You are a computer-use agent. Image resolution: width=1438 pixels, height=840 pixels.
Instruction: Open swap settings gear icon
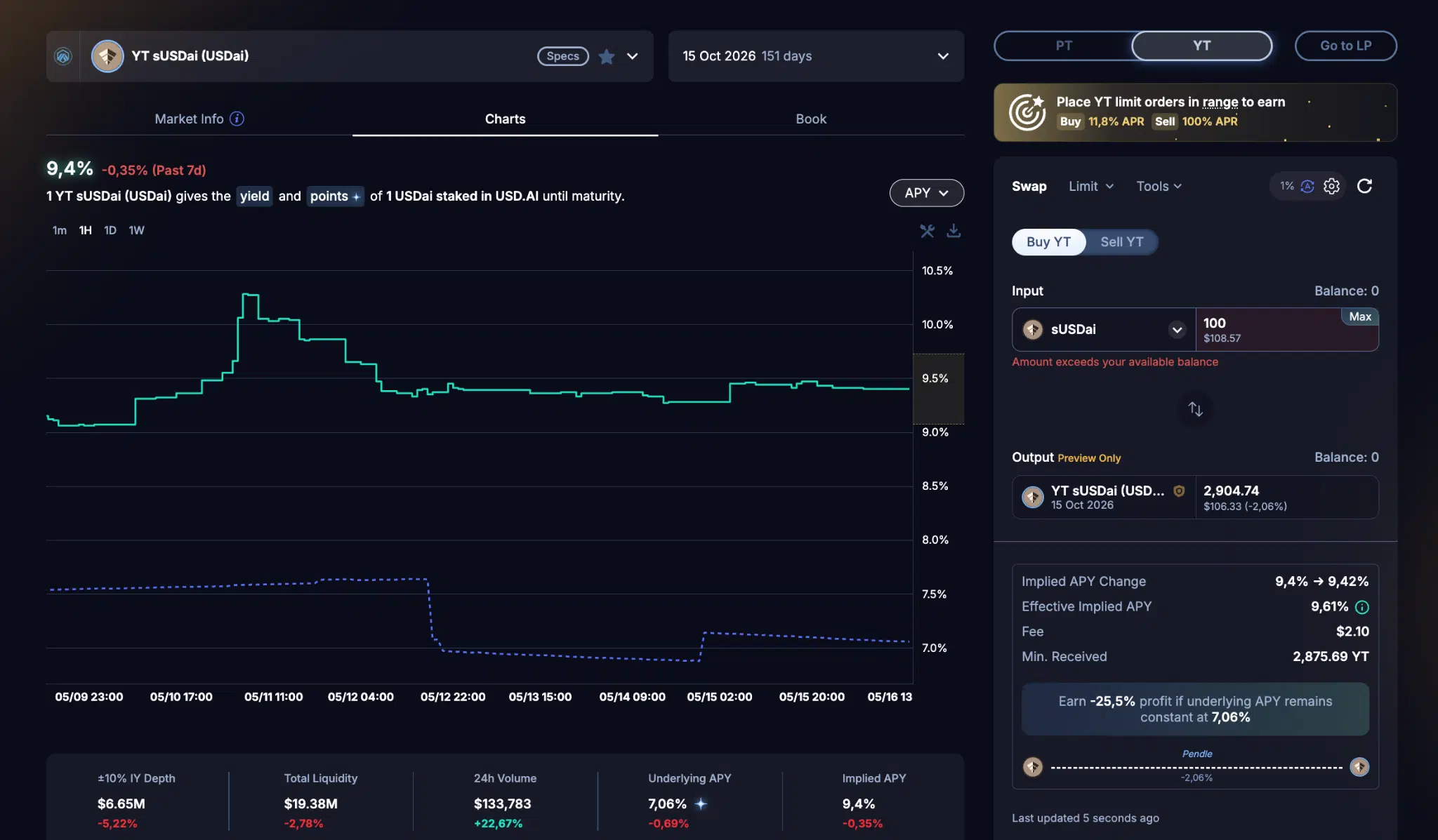click(1331, 186)
